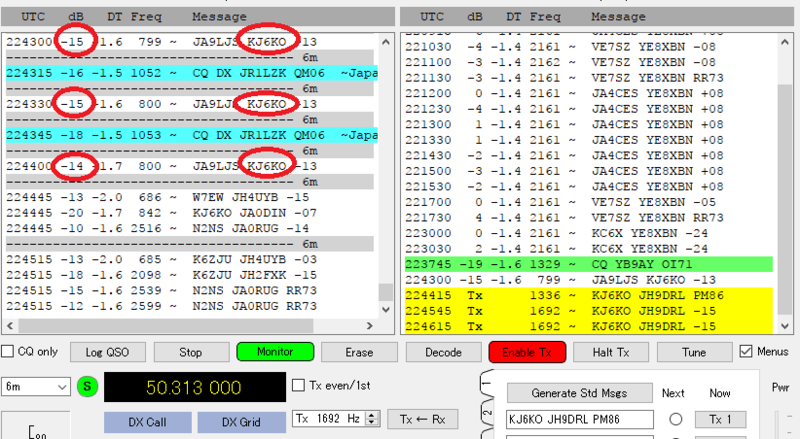Click the Log QSO button

click(107, 352)
